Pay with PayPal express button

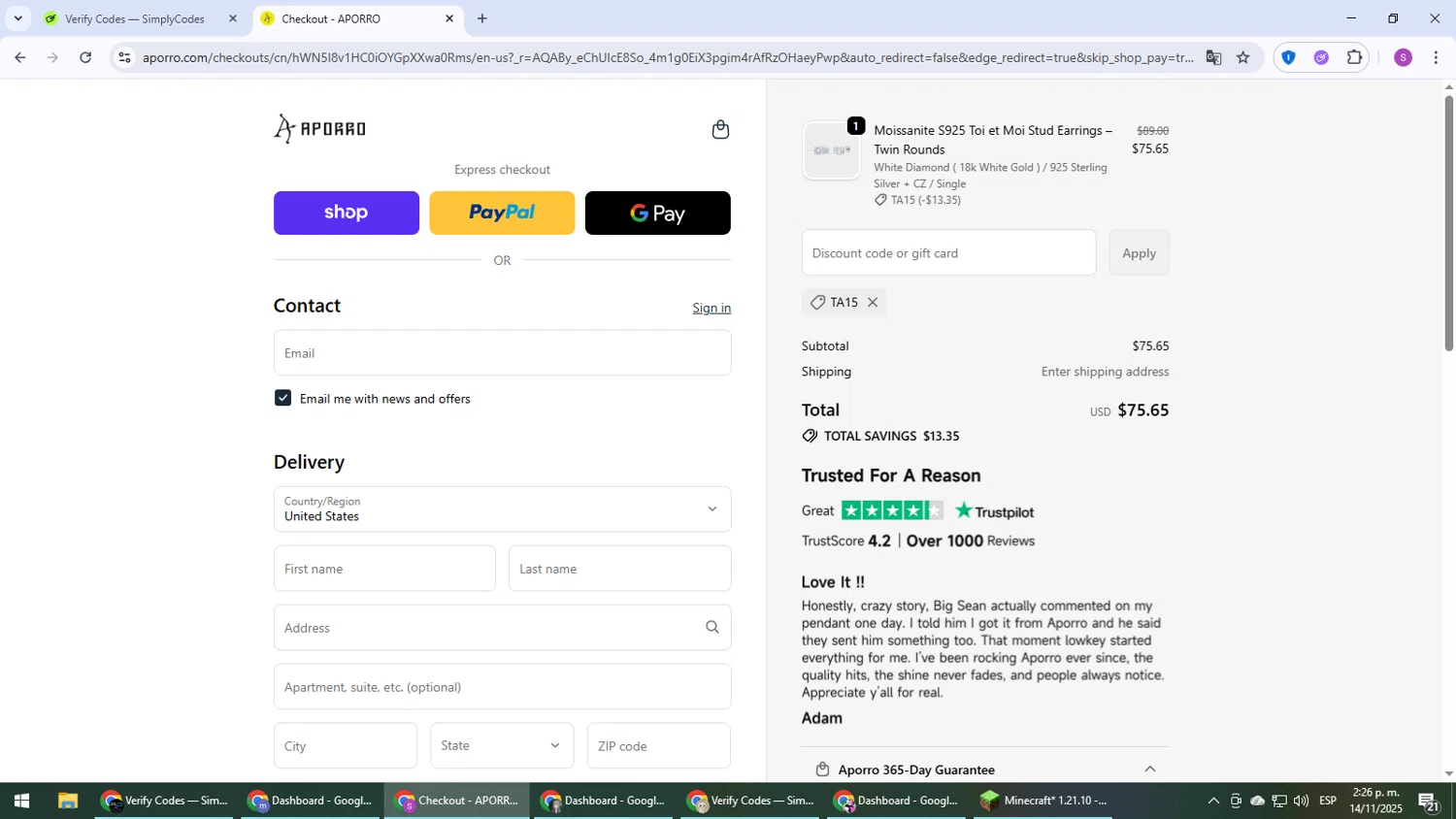502,213
